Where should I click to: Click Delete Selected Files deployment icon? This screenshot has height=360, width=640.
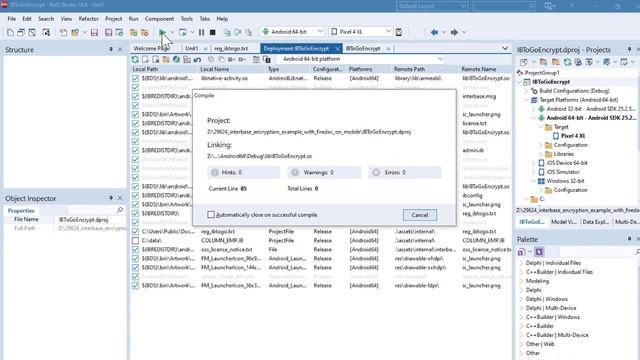tap(156, 60)
